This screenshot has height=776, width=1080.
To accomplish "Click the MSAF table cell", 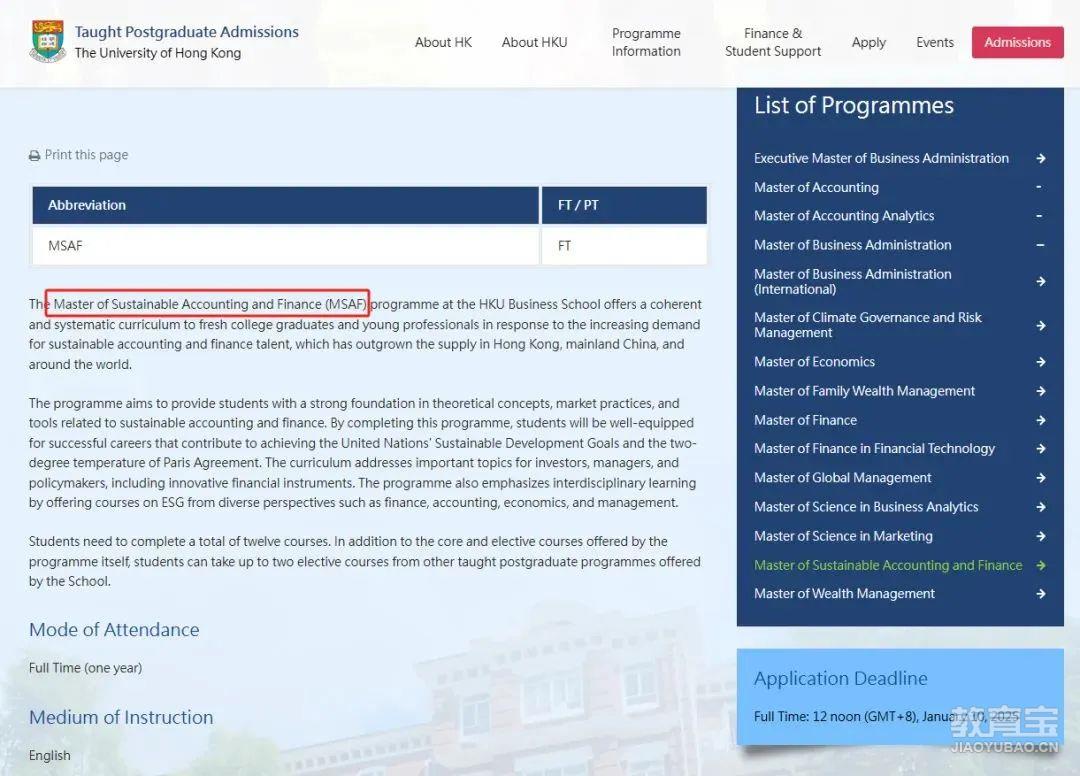I will (285, 246).
